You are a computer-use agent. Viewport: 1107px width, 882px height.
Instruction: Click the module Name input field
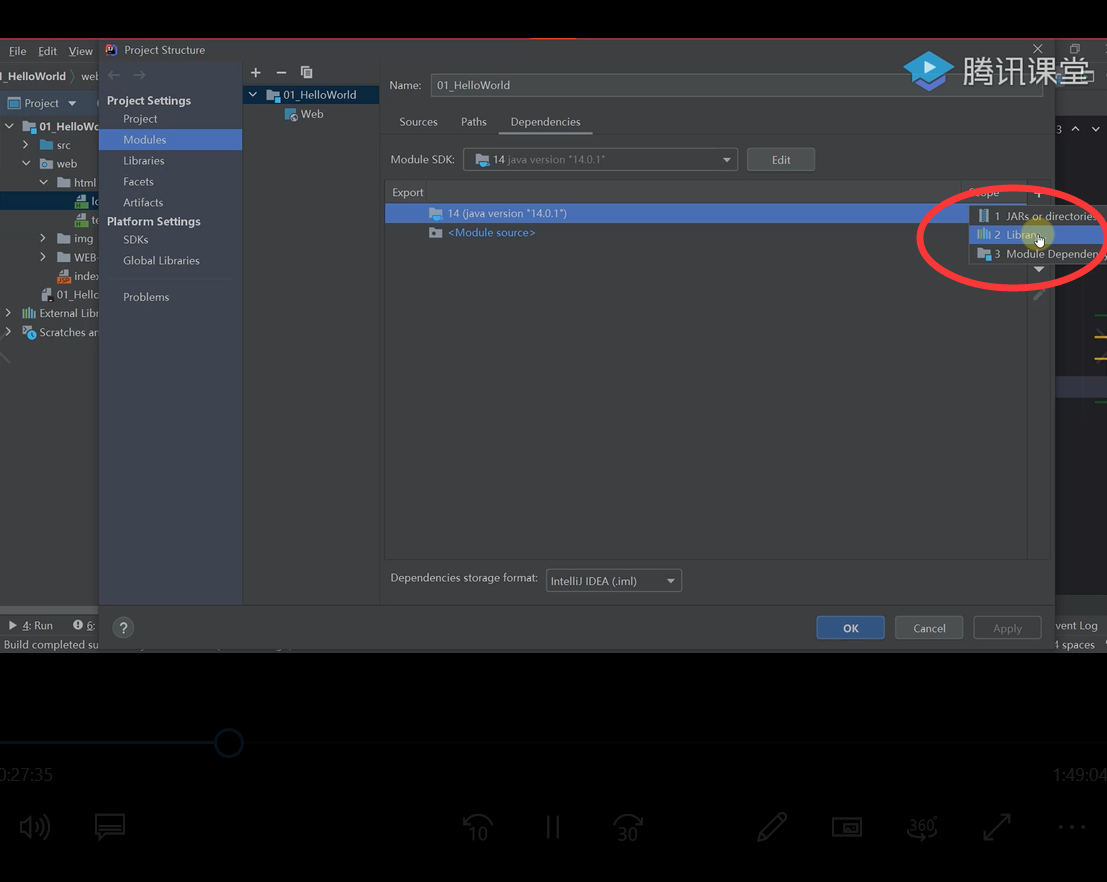pyautogui.click(x=736, y=85)
